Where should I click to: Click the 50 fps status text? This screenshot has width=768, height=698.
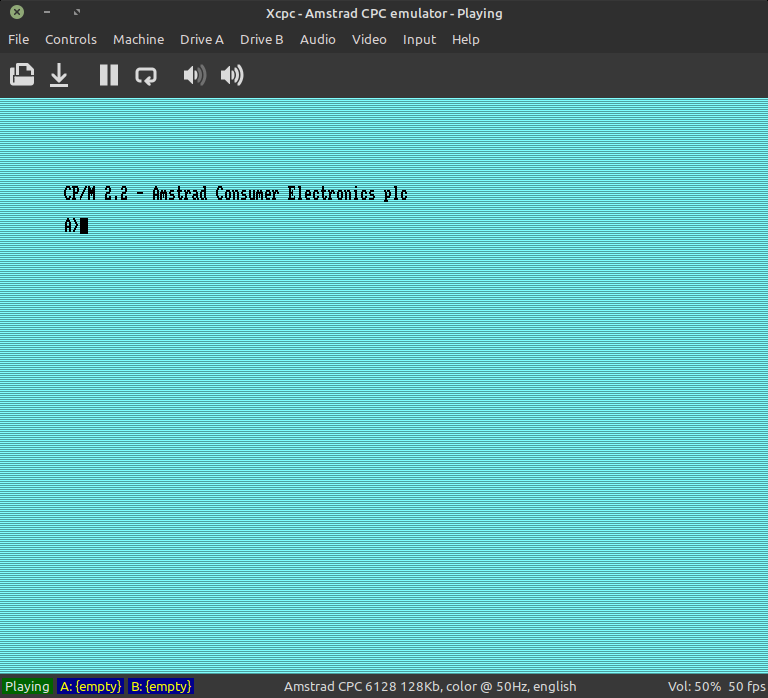747,686
